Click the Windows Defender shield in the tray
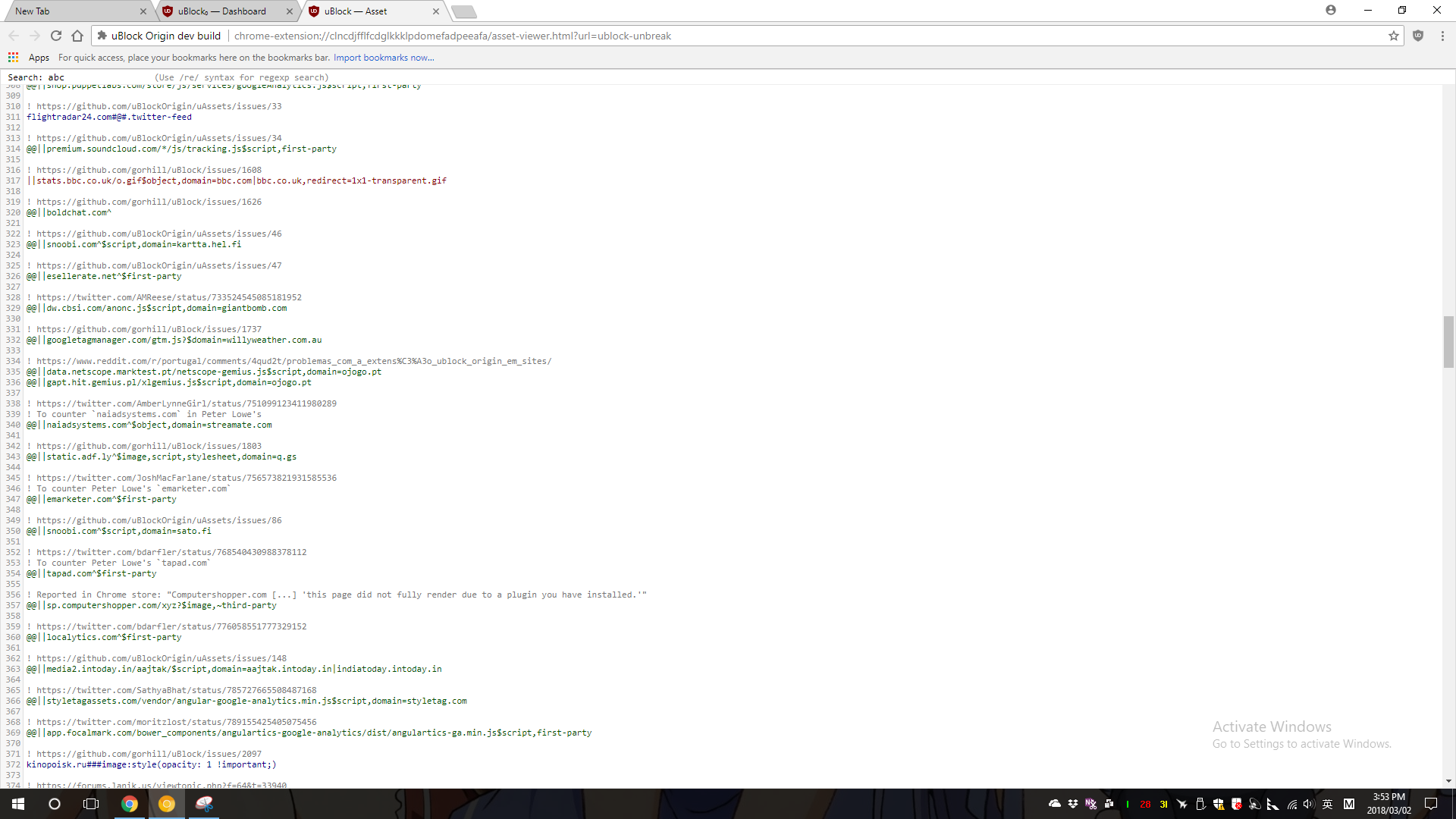This screenshot has height=819, width=1456. 1219,805
